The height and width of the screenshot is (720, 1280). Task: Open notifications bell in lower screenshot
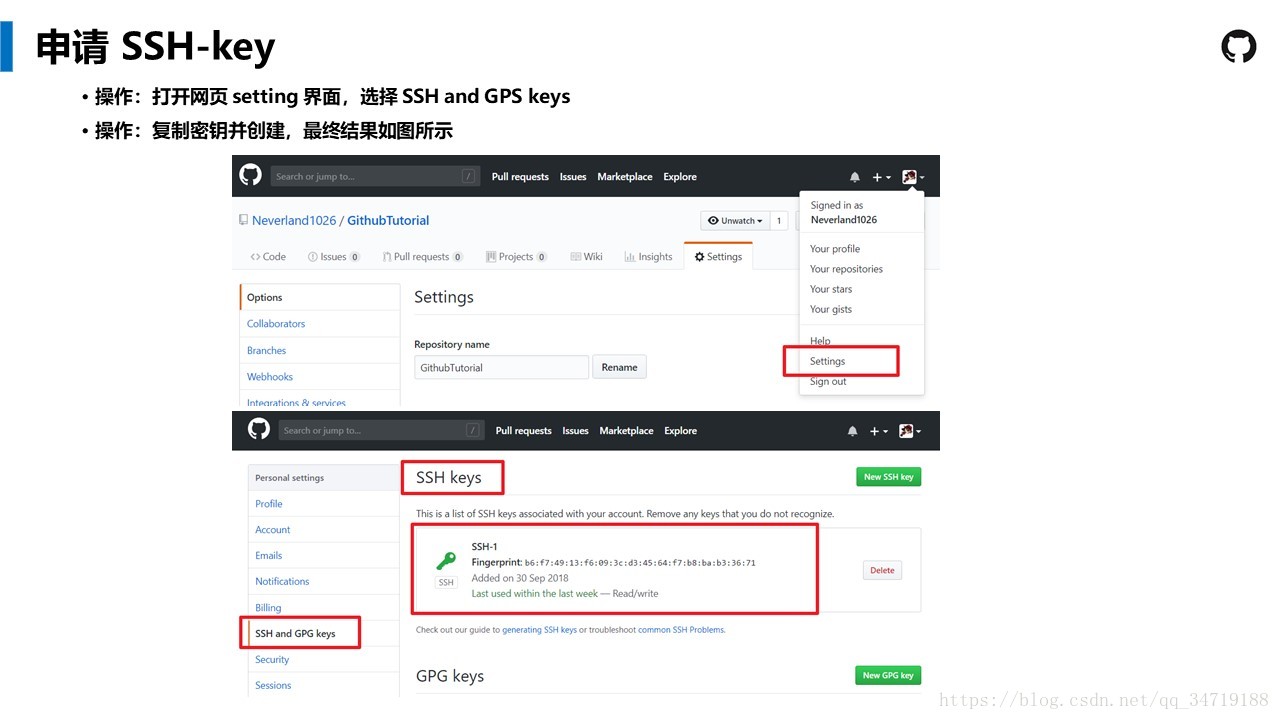[853, 431]
